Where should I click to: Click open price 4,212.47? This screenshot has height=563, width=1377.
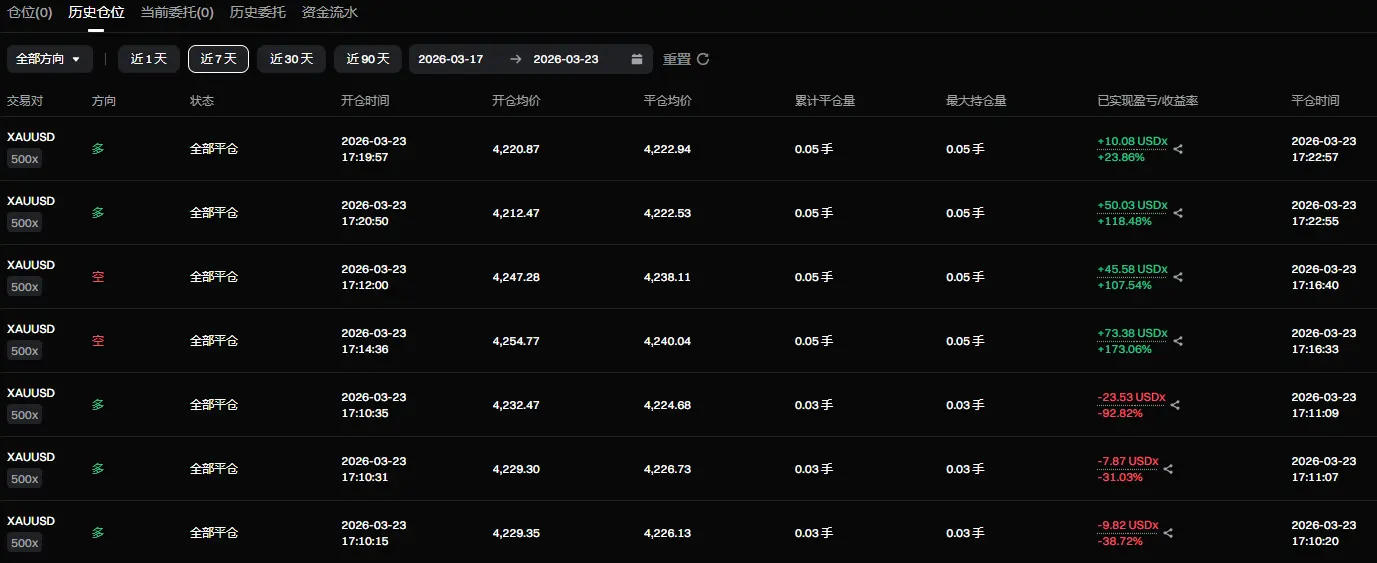coord(516,213)
